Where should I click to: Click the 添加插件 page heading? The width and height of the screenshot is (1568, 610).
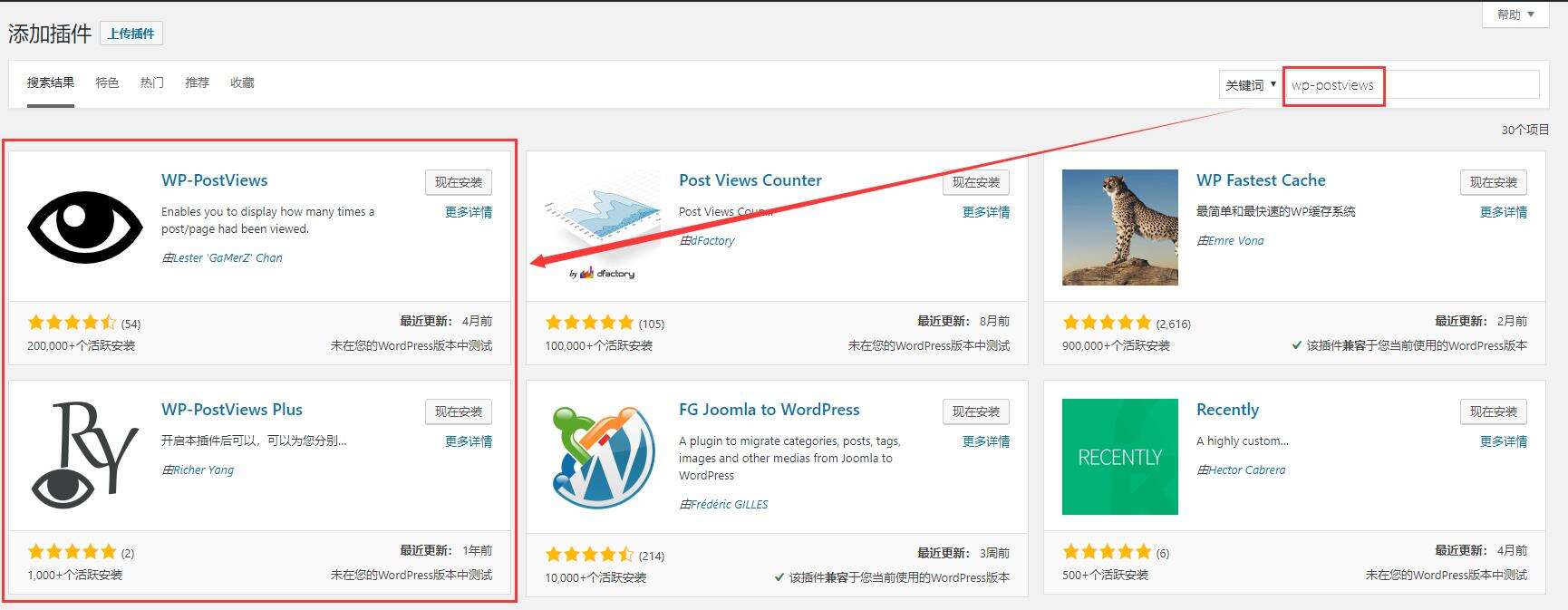pos(50,34)
